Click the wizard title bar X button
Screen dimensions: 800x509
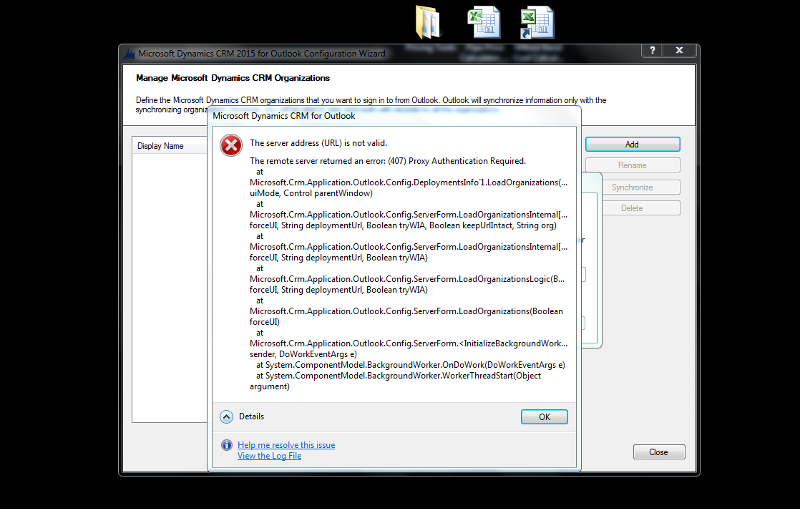click(679, 50)
